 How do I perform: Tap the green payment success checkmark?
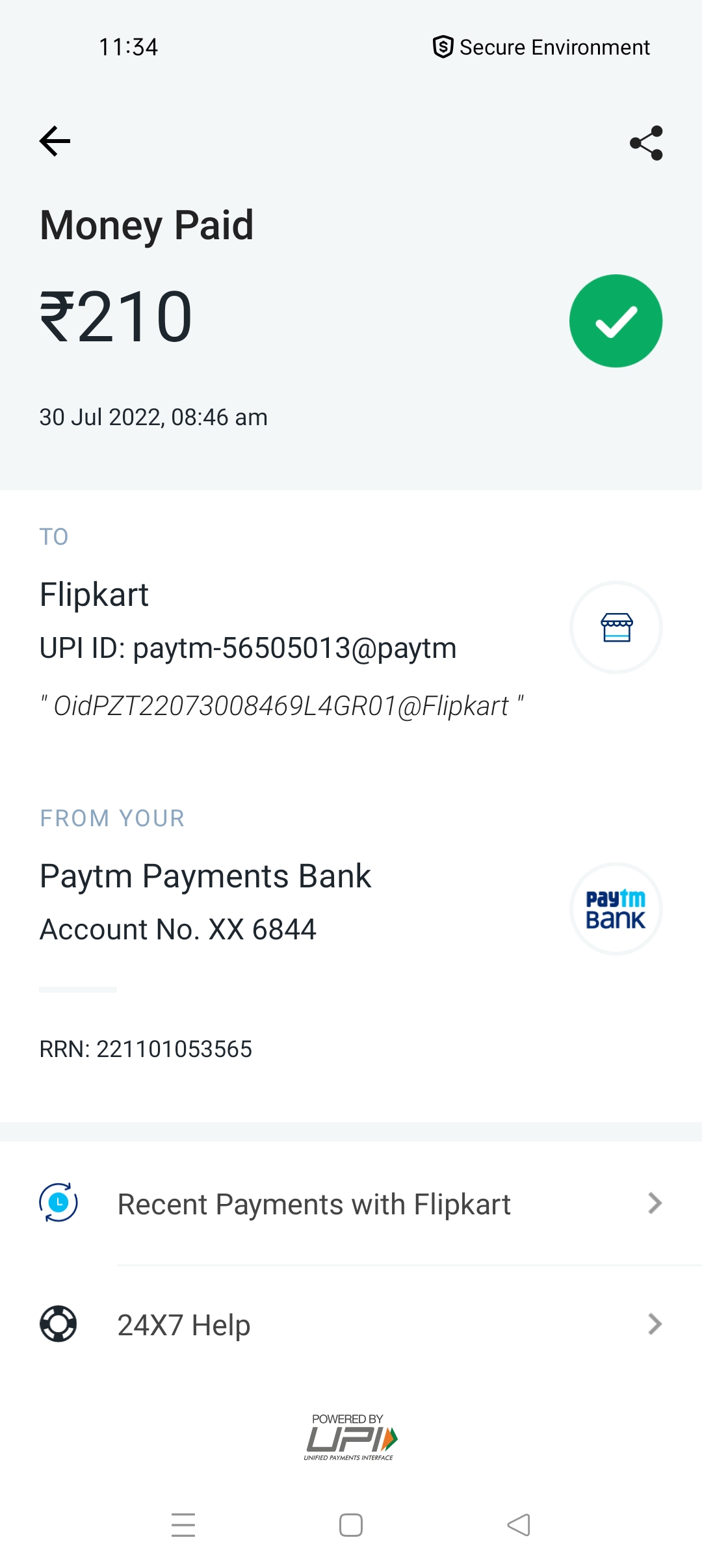(x=616, y=321)
